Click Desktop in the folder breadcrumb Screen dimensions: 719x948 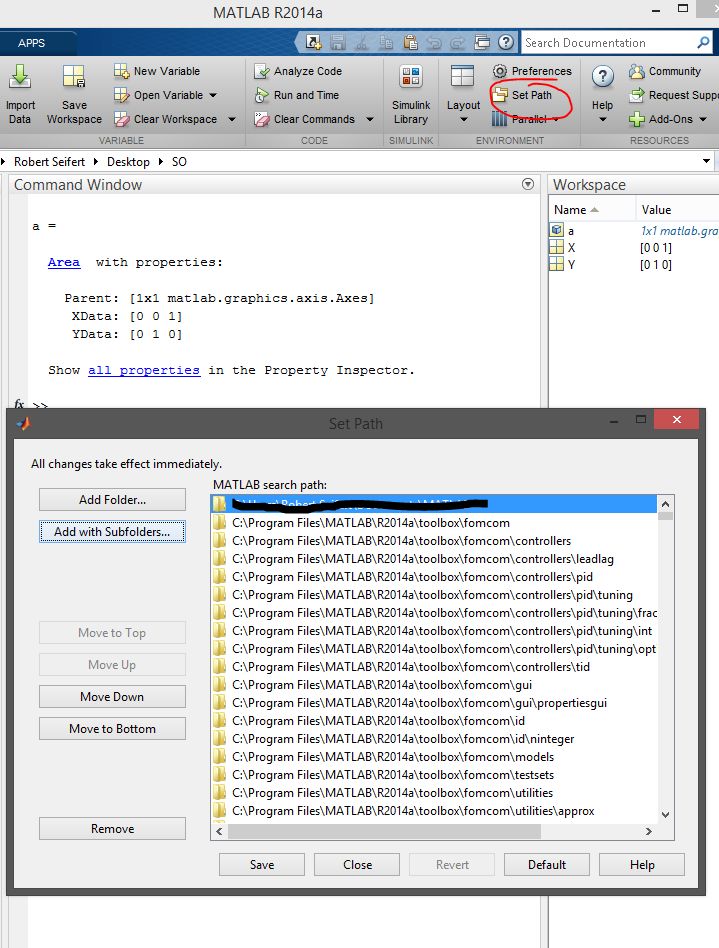point(128,162)
